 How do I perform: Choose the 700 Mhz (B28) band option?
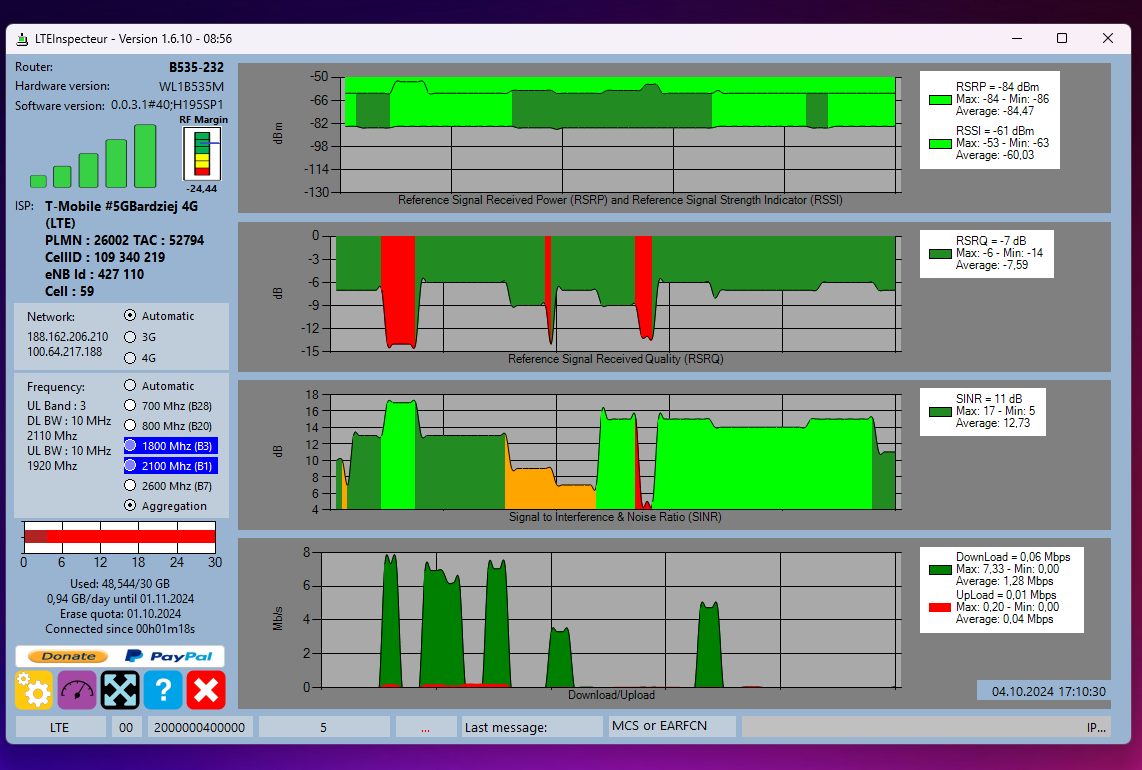click(168, 406)
